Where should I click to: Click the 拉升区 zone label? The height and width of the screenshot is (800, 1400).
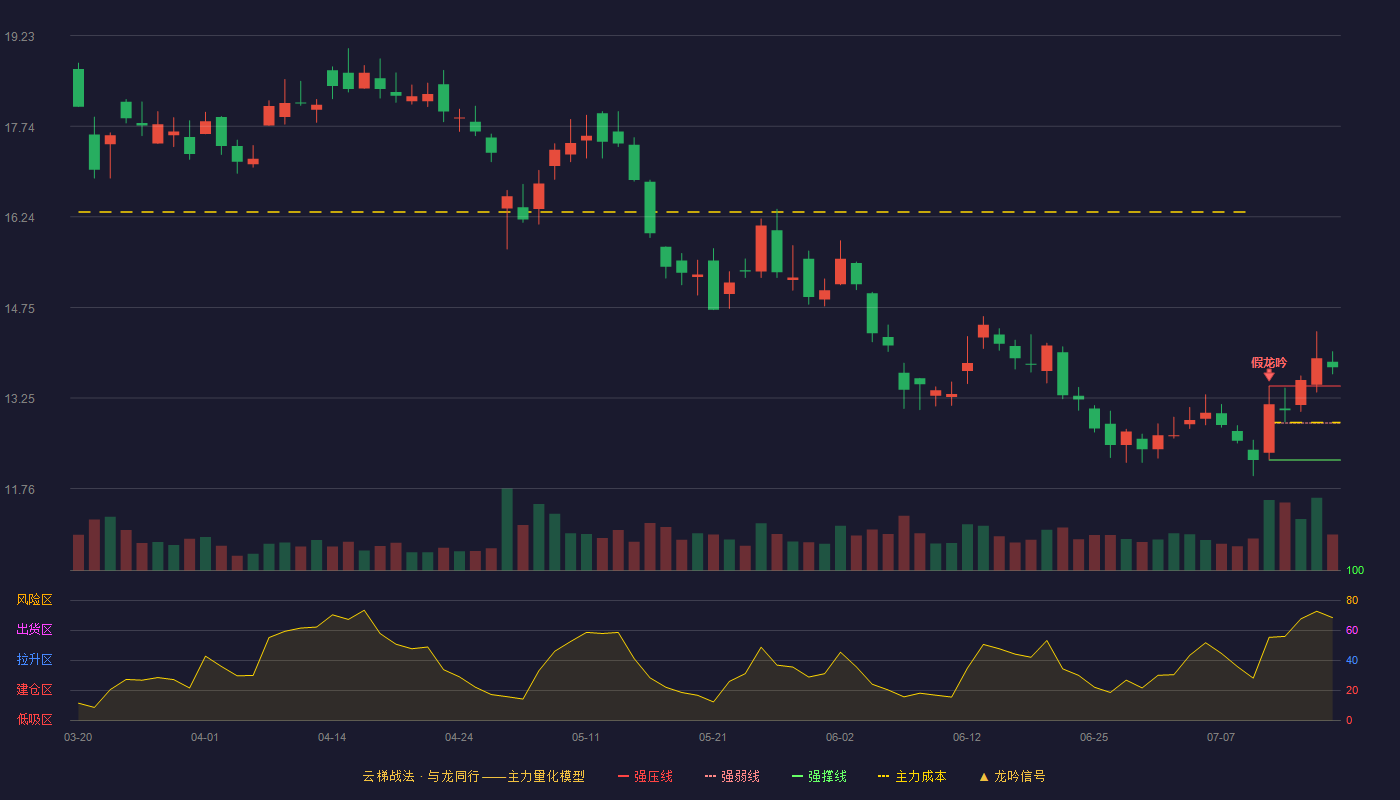point(34,660)
